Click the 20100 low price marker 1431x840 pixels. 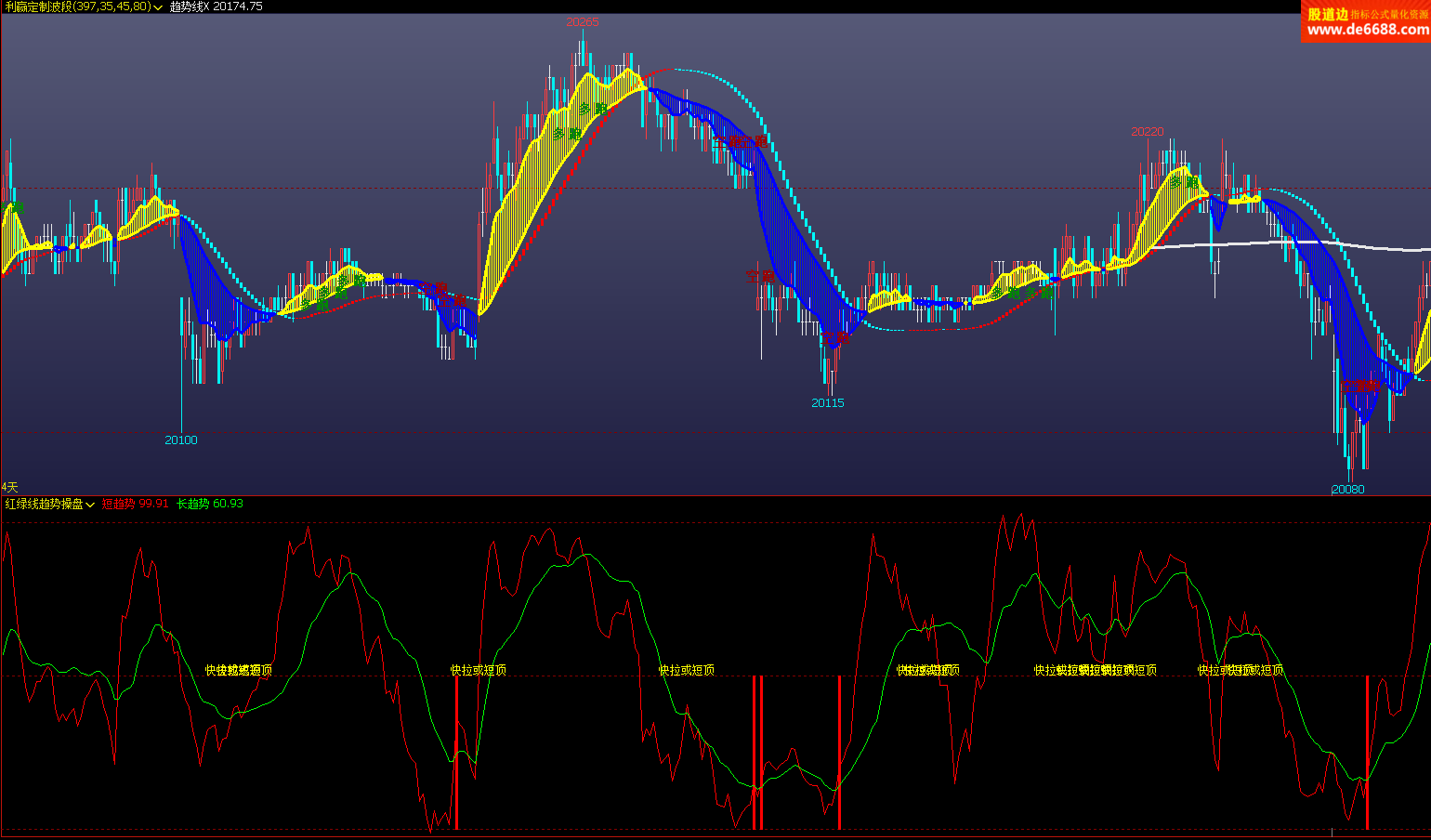(181, 440)
